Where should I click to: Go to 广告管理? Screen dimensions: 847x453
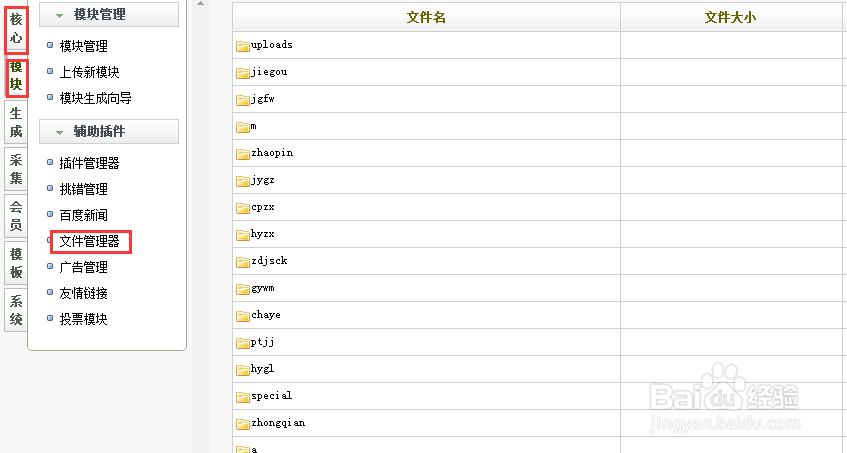point(83,267)
